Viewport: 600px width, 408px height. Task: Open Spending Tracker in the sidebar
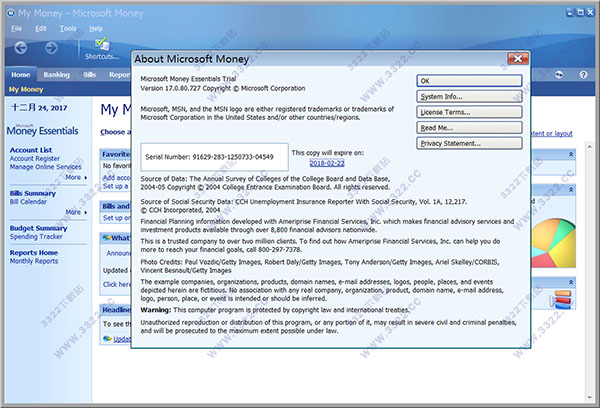[x=37, y=238]
